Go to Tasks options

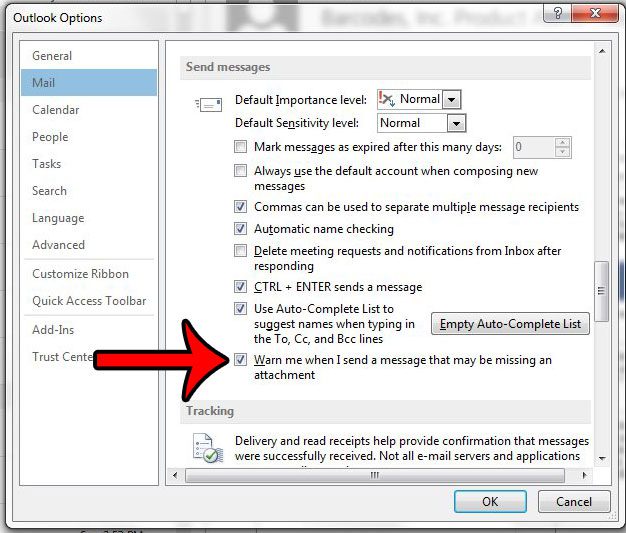click(x=89, y=164)
